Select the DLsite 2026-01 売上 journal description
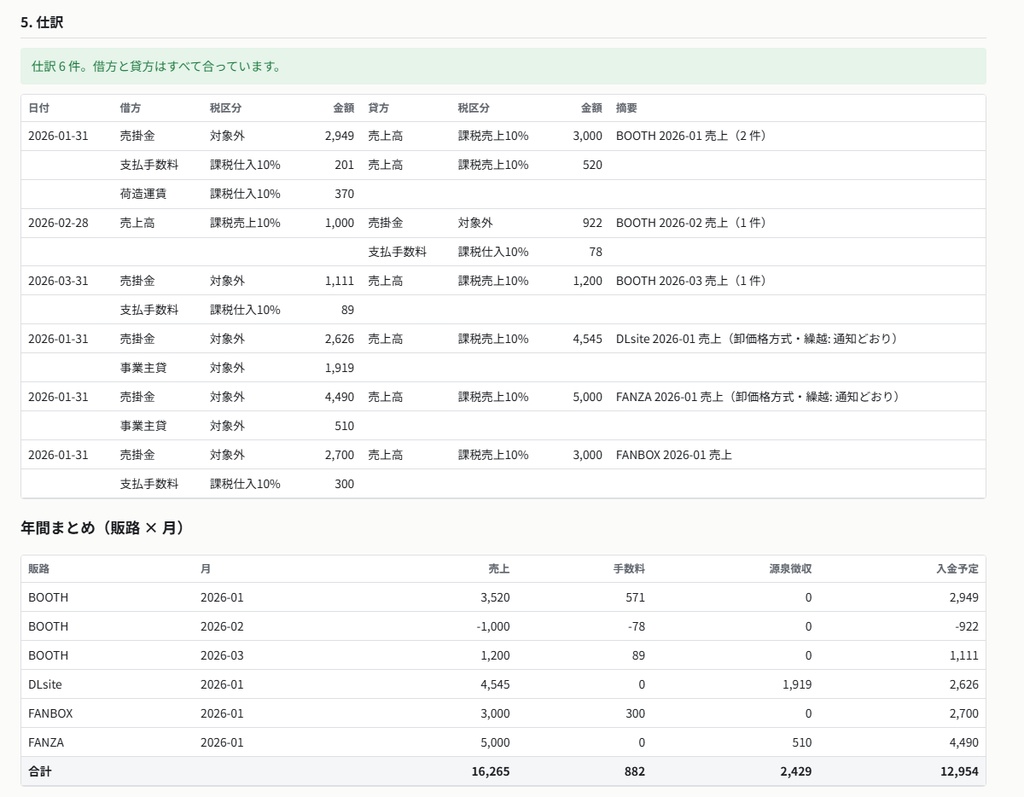The height and width of the screenshot is (797, 1024). coord(758,339)
